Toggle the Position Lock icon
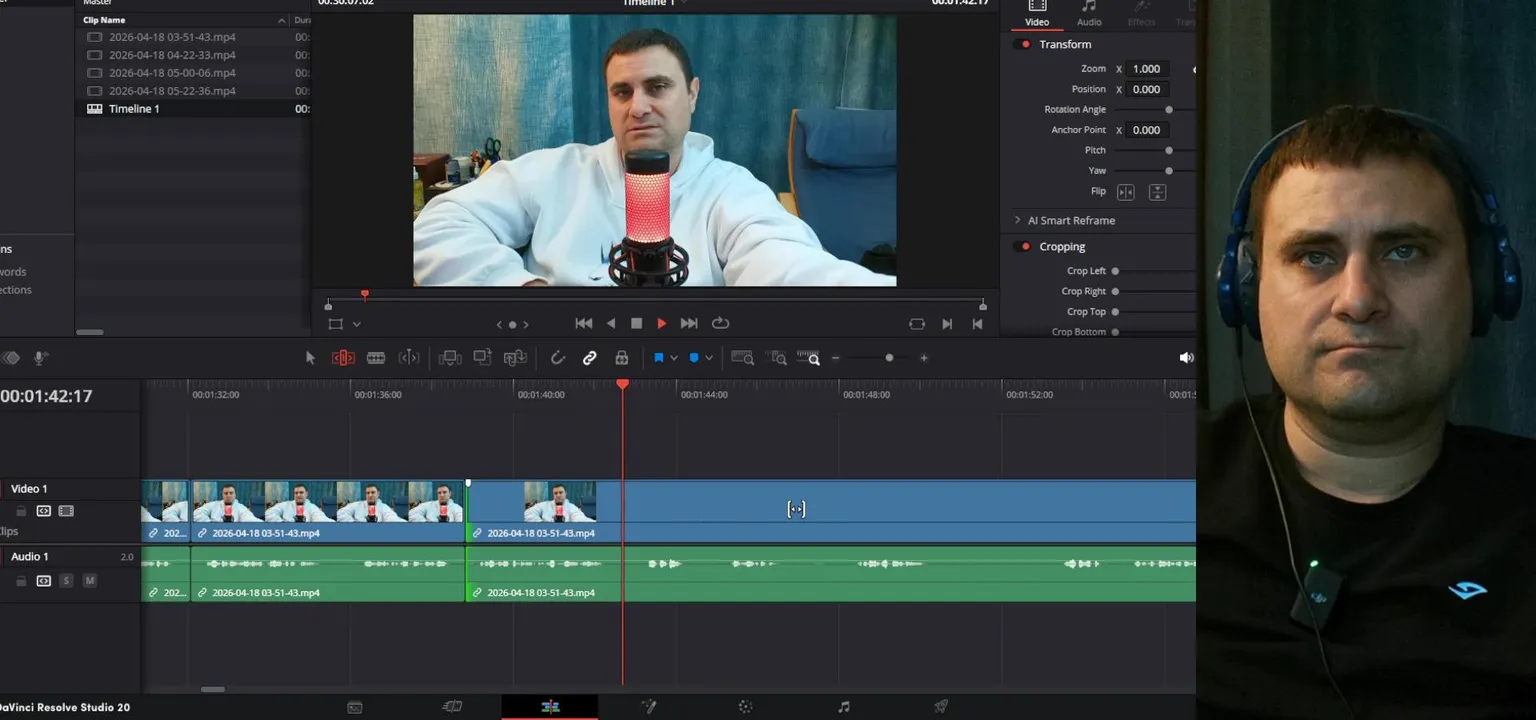1536x720 pixels. point(622,358)
